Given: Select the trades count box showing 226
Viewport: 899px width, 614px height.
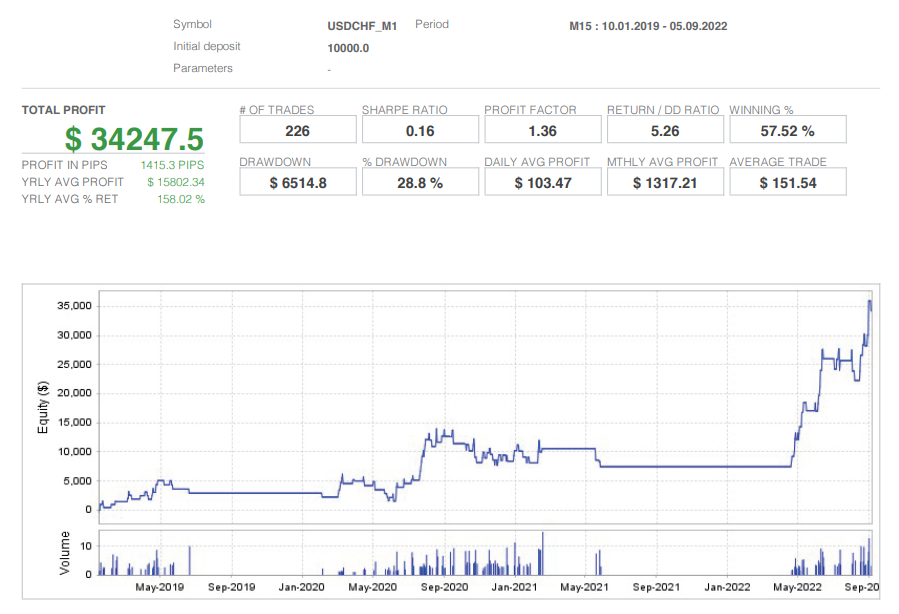Looking at the screenshot, I should click(297, 129).
